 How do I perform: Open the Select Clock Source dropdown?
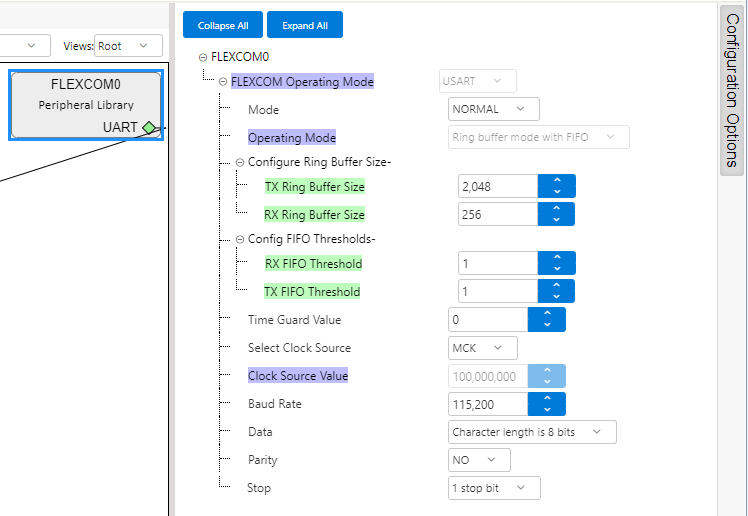point(483,348)
